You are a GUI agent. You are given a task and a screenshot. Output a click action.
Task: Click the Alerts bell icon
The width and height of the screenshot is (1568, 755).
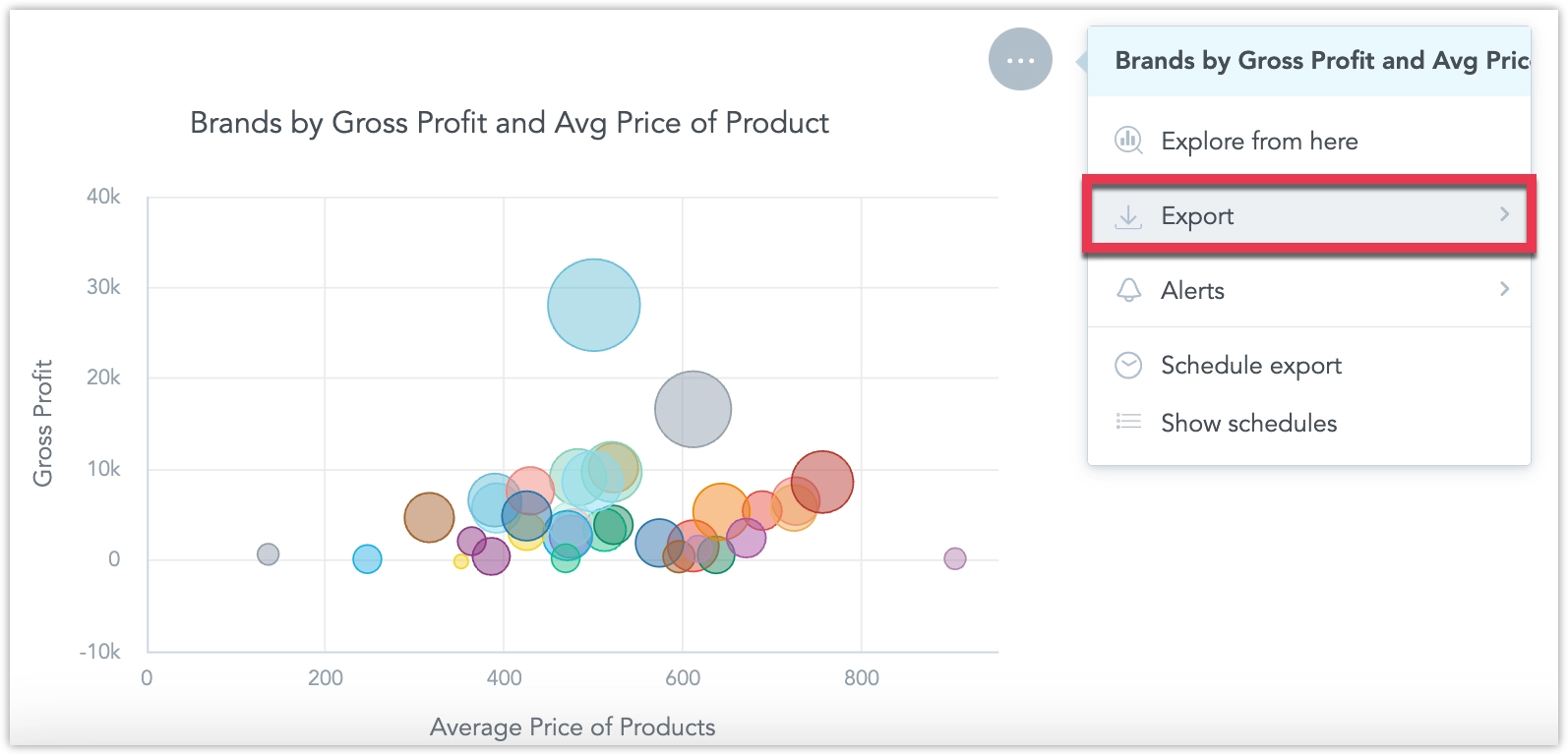coord(1128,290)
